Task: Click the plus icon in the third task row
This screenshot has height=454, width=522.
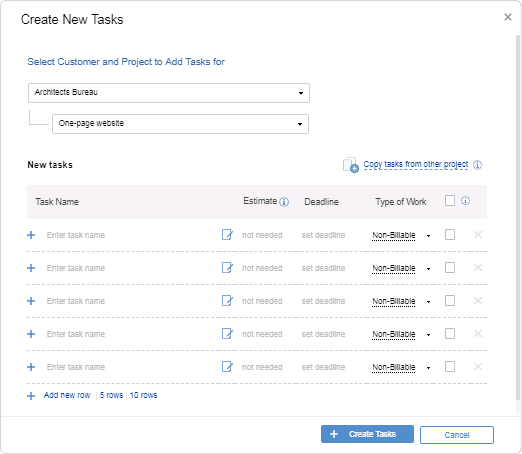Action: (x=31, y=301)
